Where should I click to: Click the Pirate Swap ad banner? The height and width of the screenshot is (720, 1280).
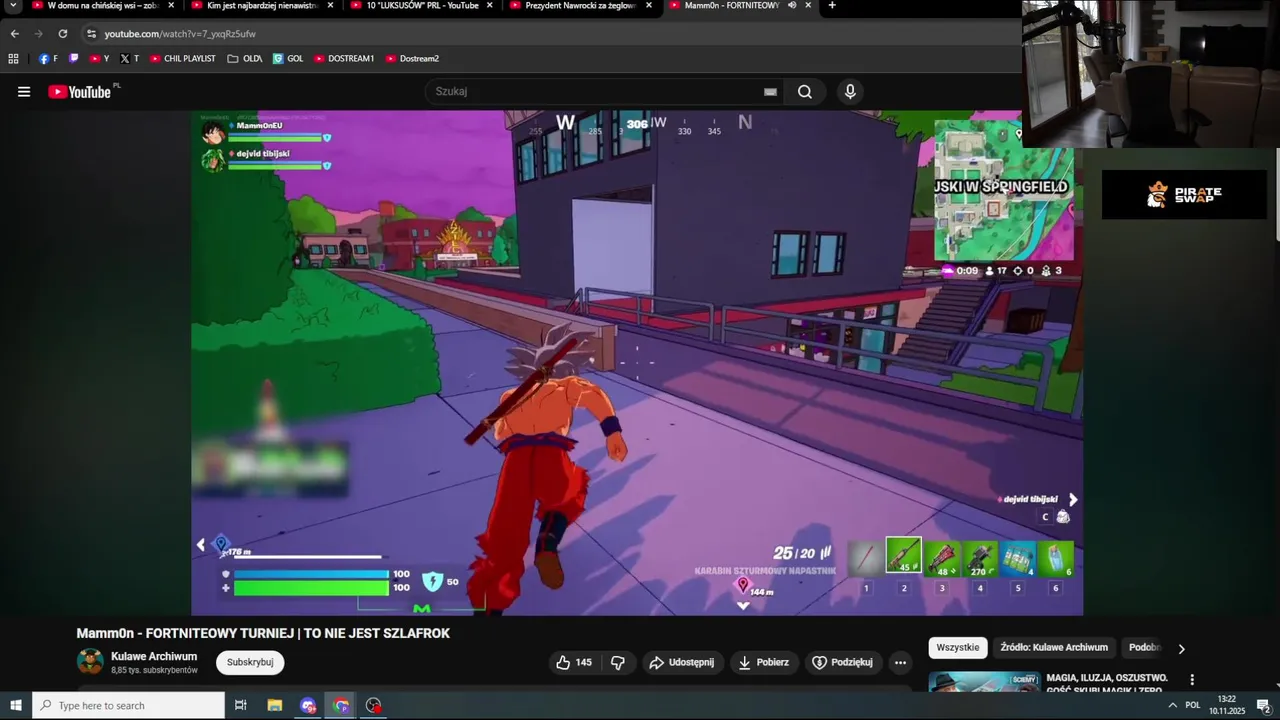(1184, 194)
